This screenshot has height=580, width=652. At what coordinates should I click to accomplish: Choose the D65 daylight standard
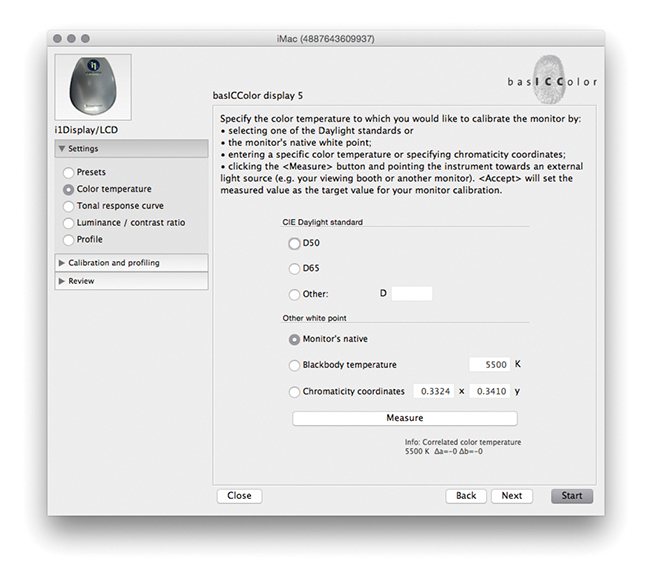tap(294, 269)
